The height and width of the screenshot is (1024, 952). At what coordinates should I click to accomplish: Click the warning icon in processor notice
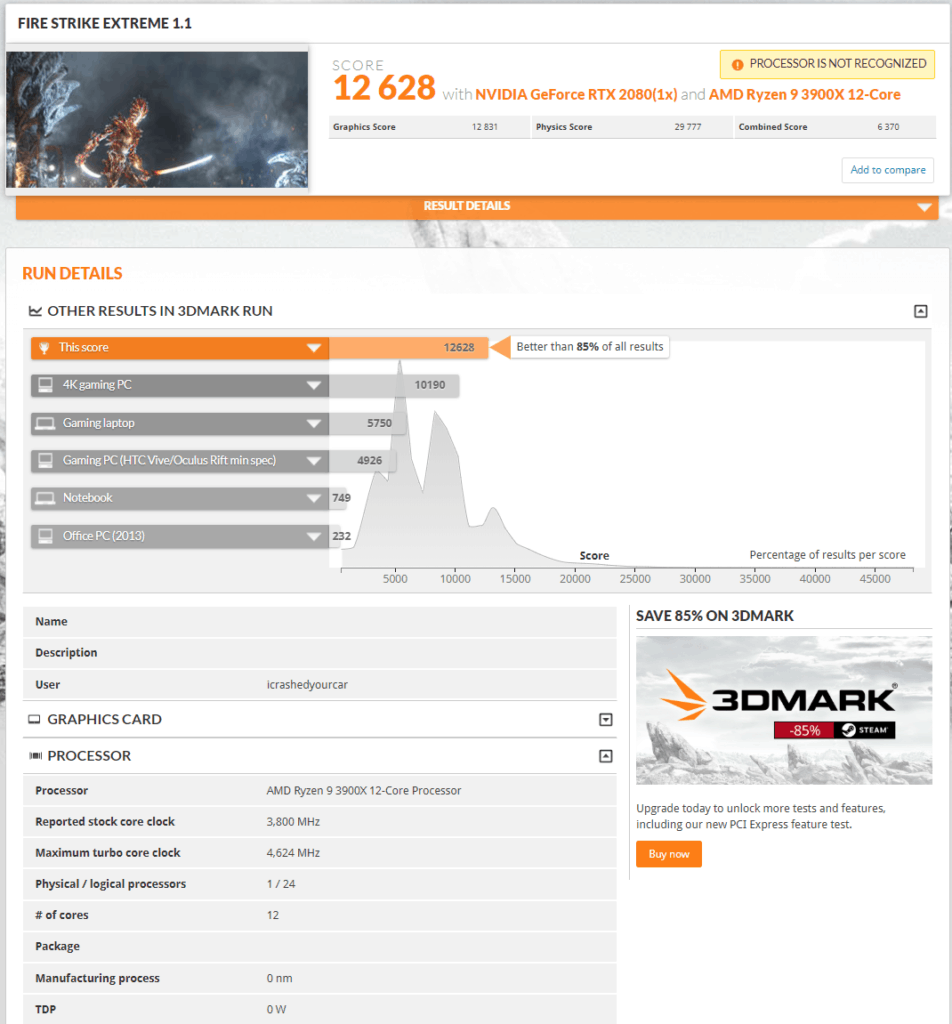point(737,64)
